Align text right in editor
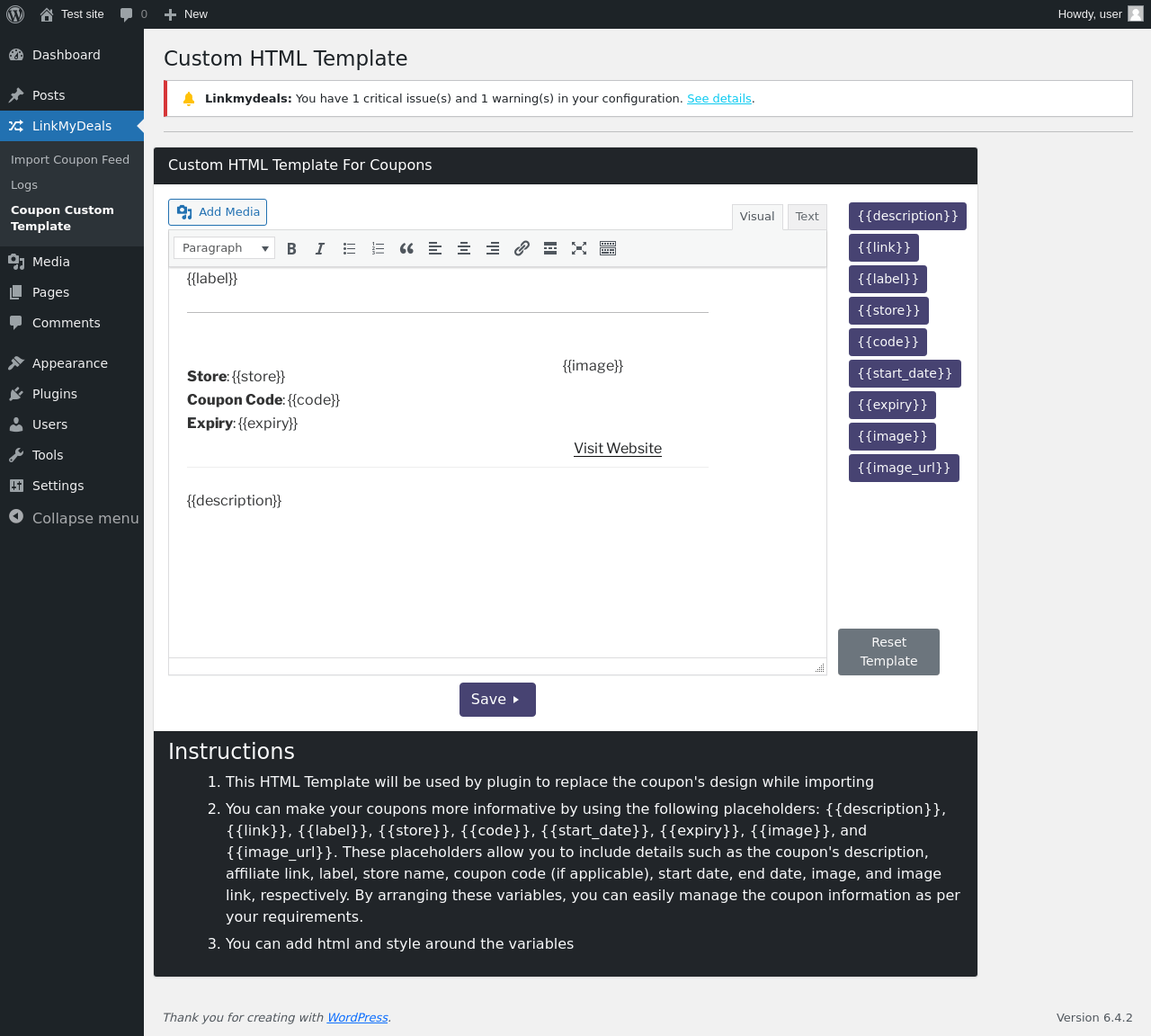Screen dimensions: 1151x1036 click(493, 248)
